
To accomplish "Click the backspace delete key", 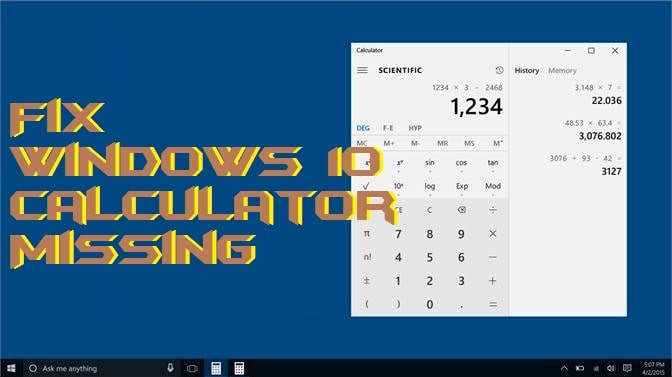I will (462, 210).
